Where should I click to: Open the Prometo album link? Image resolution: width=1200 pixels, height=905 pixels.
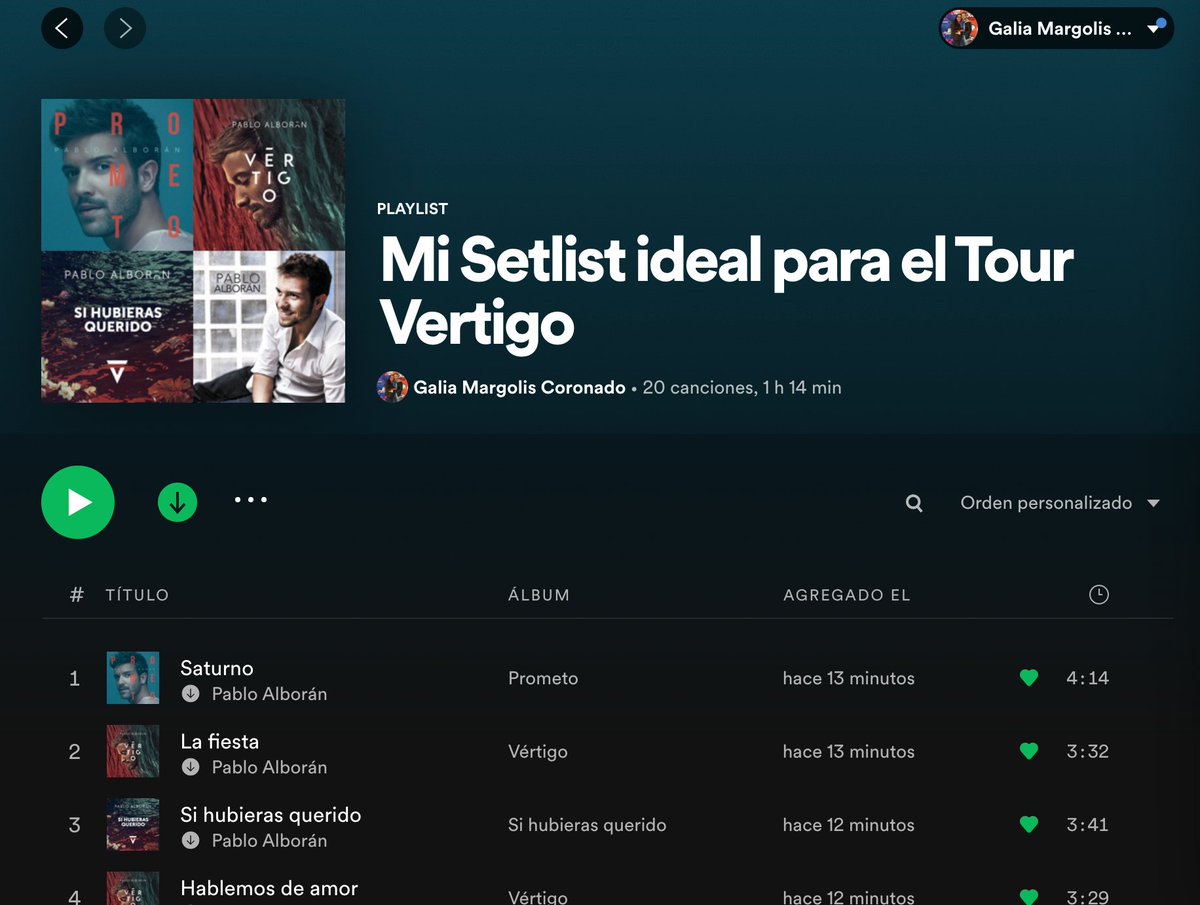tap(543, 678)
